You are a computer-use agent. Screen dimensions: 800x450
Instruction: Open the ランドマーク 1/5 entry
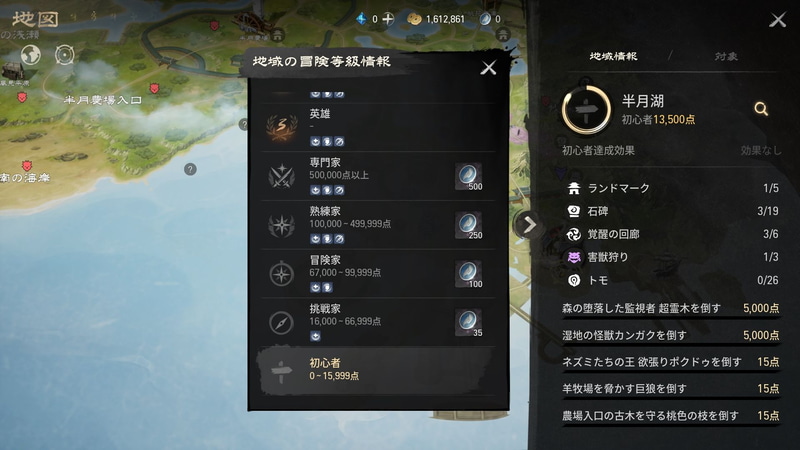pyautogui.click(x=672, y=188)
